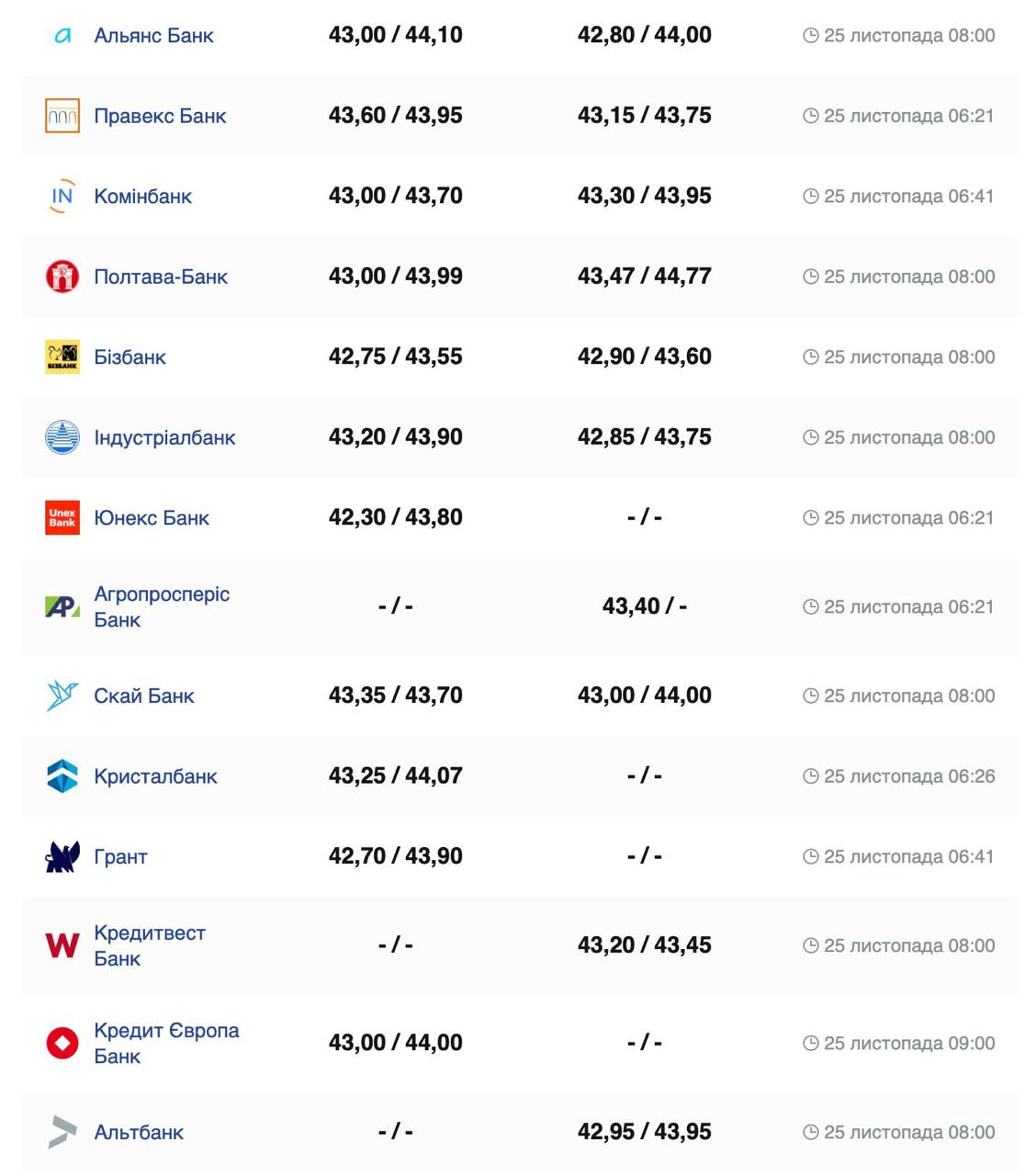Open the Юнекс Банк name link
The image size is (1025, 1176).
point(152,517)
